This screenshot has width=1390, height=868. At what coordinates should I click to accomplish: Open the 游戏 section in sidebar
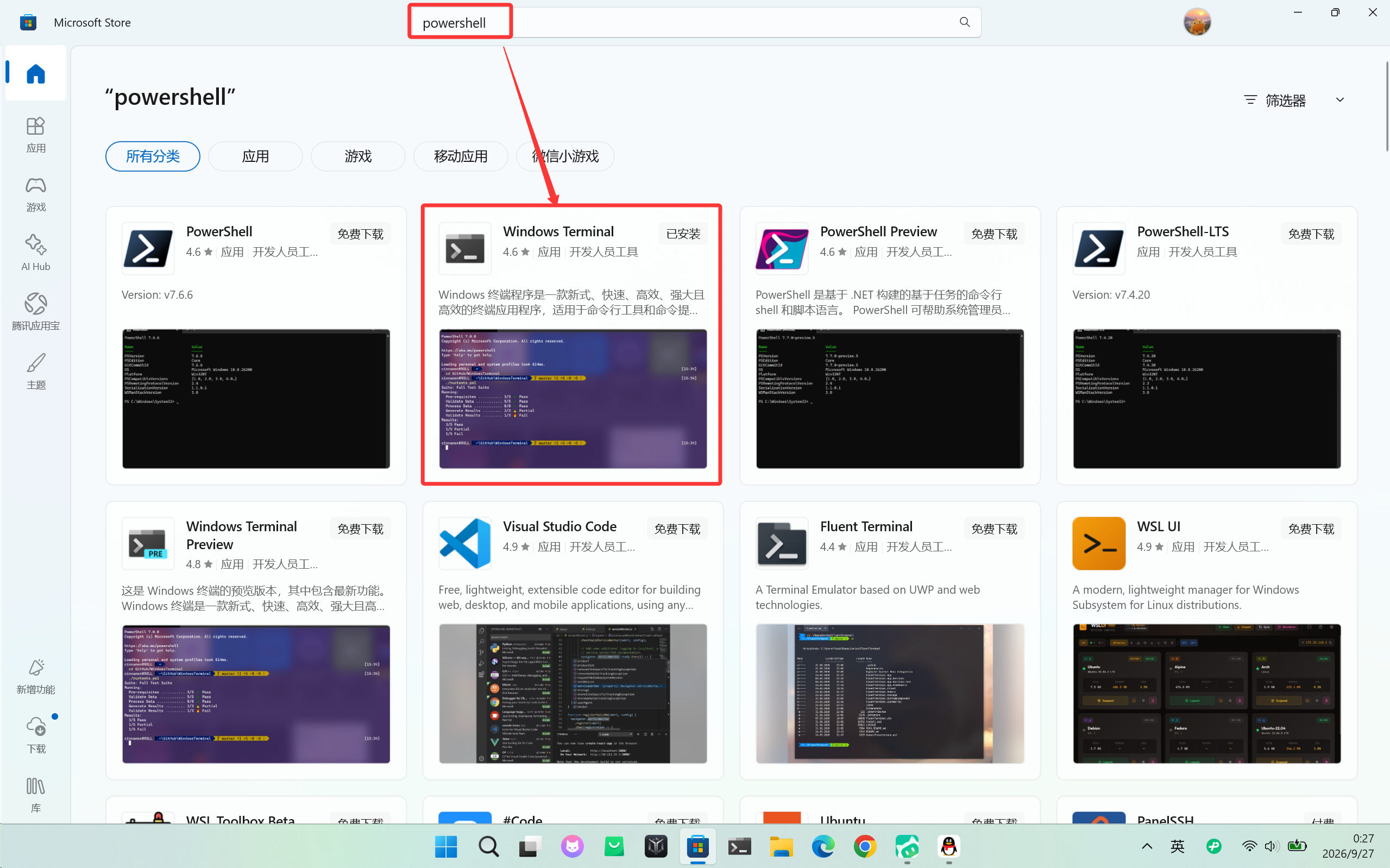(x=36, y=194)
